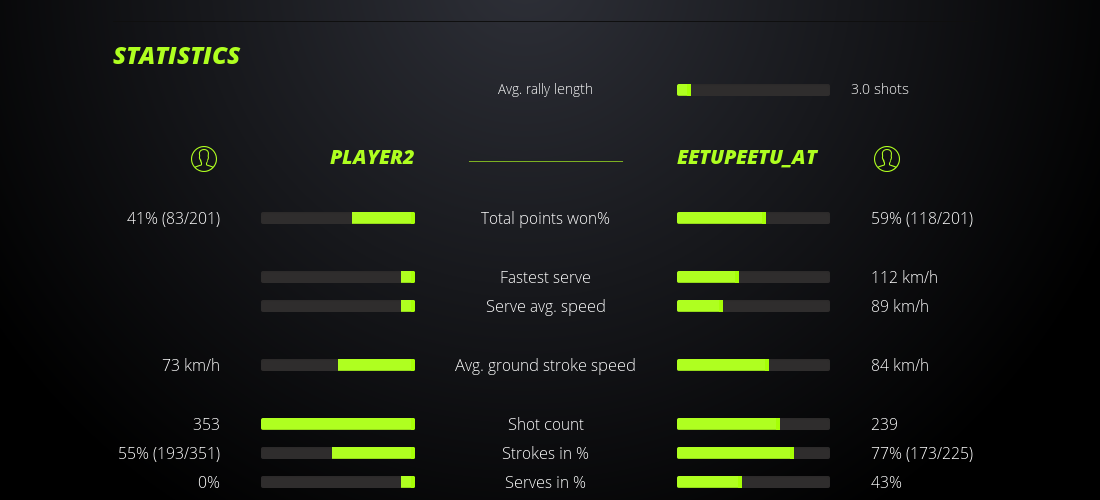Screen dimensions: 1100x500
Task: Select the Fastest serve label
Action: pos(545,277)
